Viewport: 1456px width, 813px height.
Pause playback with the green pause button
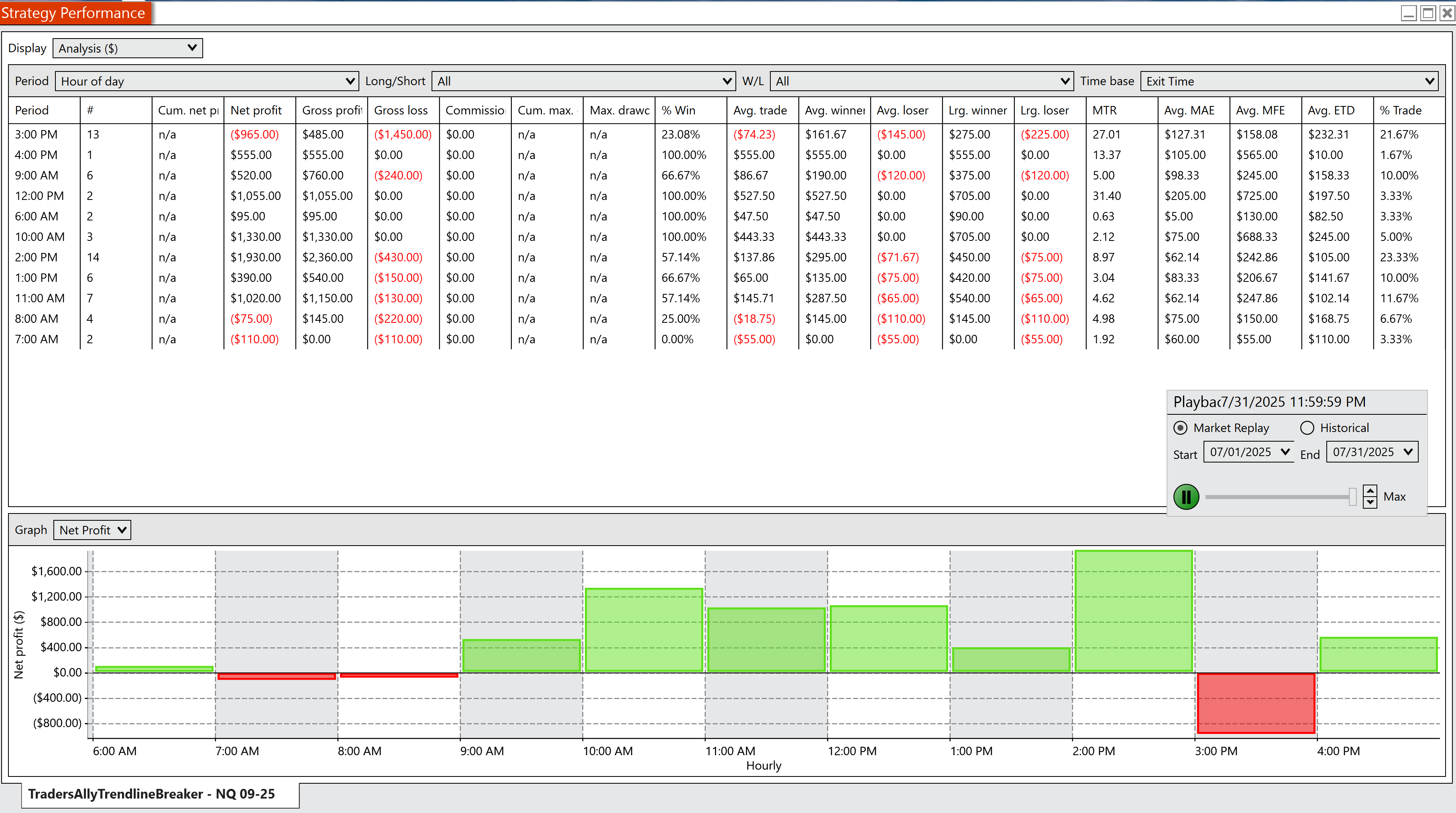pos(1186,497)
